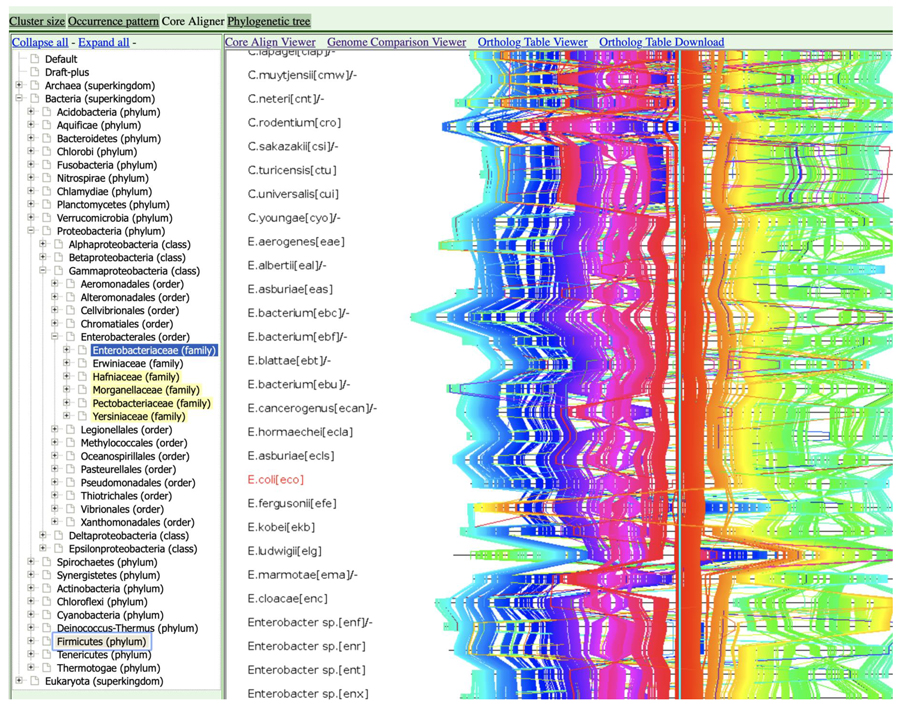The height and width of the screenshot is (710, 900).
Task: Click the page icon next to Default
Action: (34, 59)
